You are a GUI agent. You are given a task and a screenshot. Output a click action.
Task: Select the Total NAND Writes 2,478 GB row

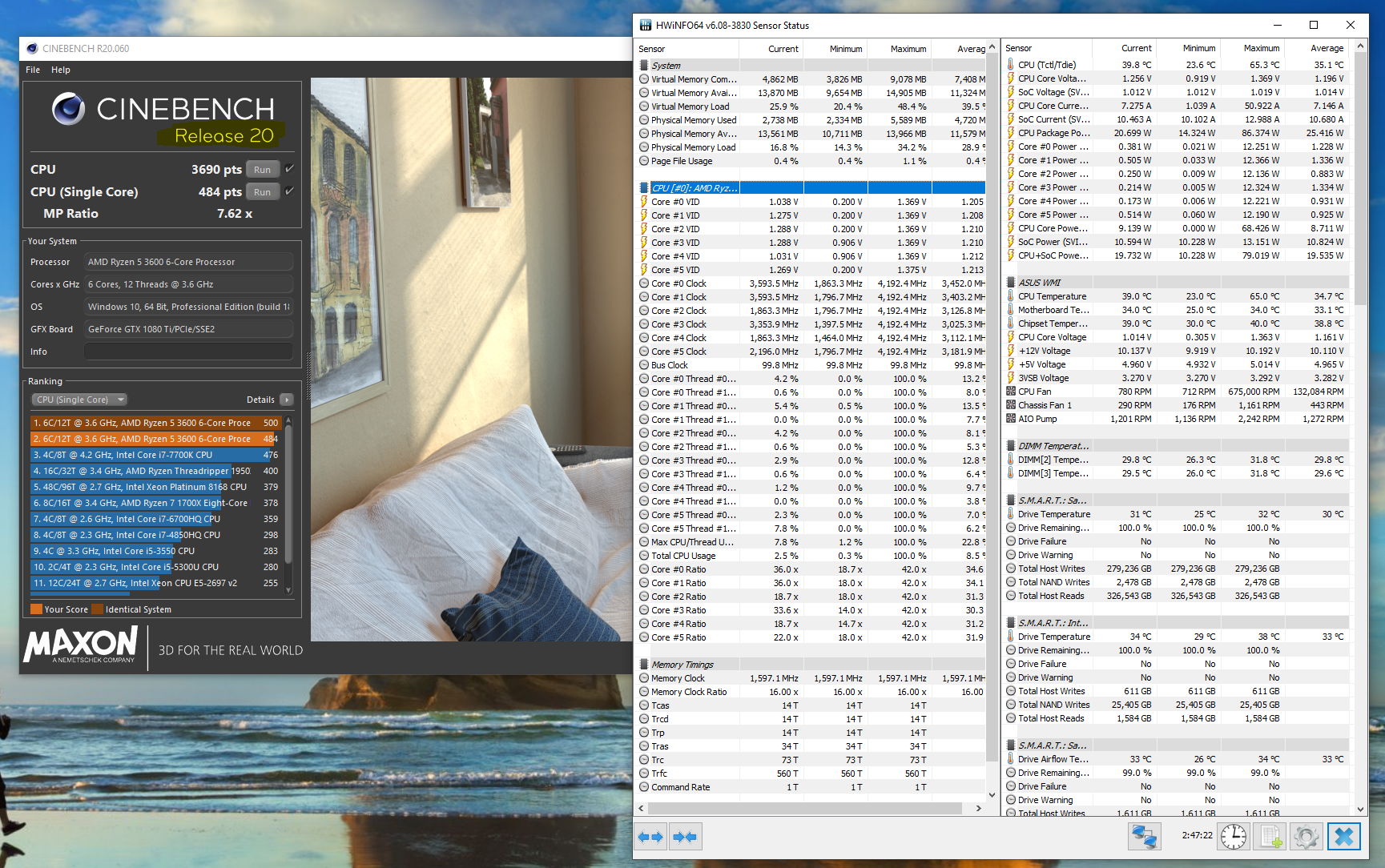click(x=1178, y=582)
